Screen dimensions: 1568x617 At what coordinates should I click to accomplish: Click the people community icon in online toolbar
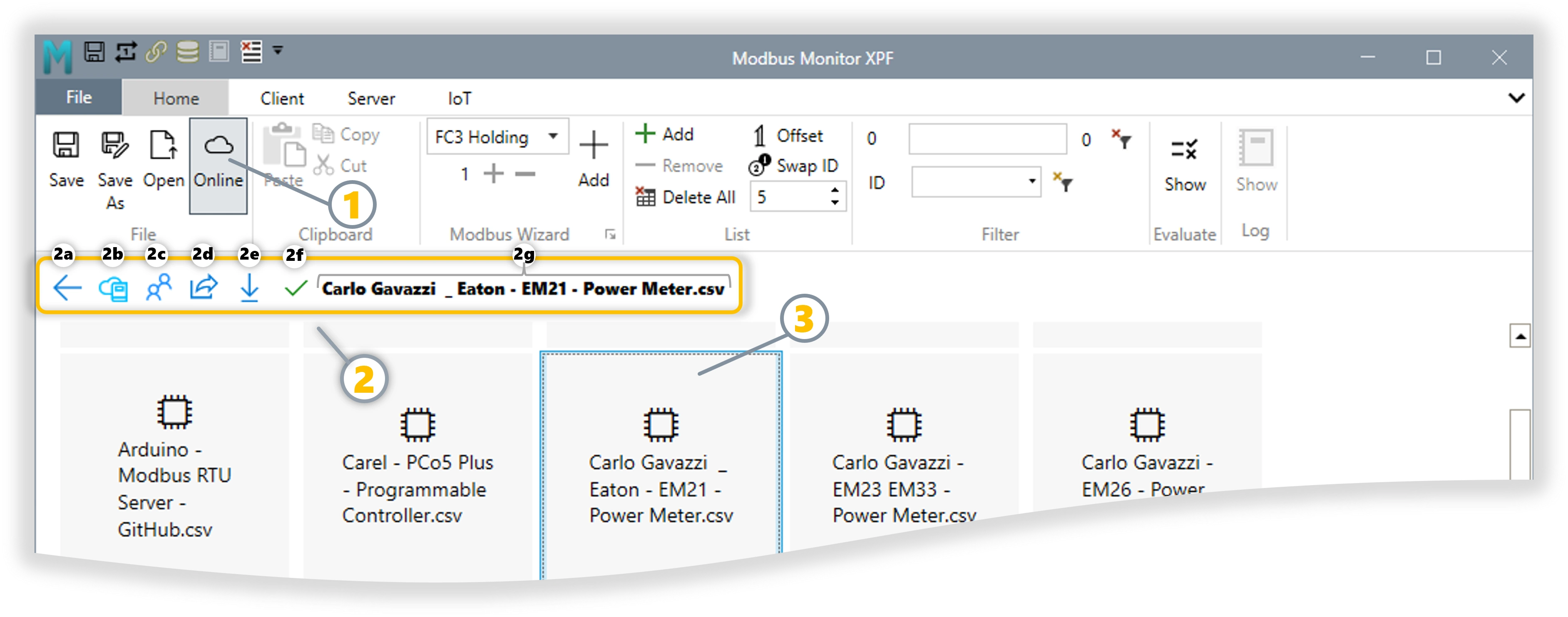(159, 287)
